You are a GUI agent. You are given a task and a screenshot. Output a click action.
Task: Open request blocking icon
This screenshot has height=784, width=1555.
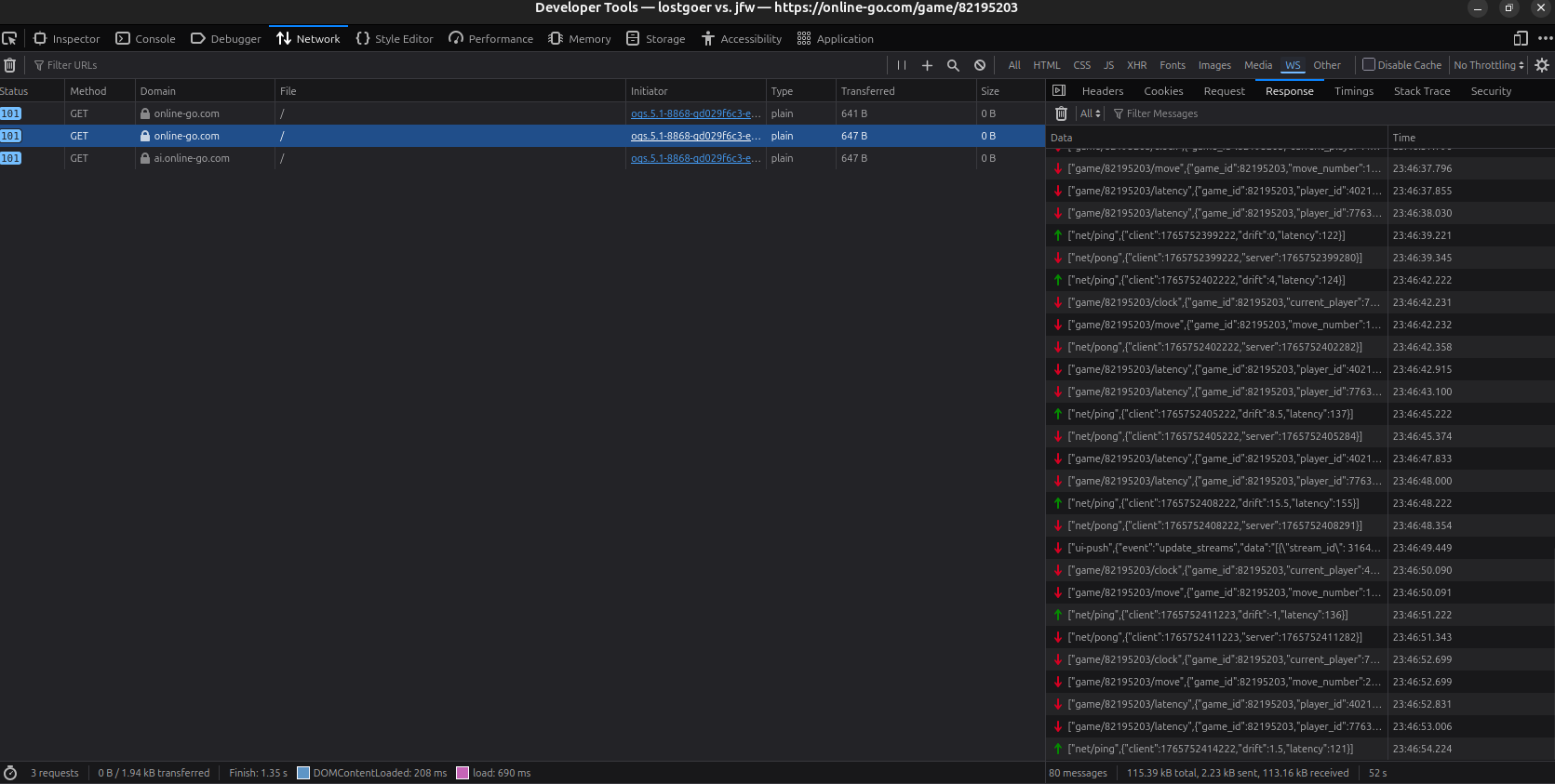[980, 65]
